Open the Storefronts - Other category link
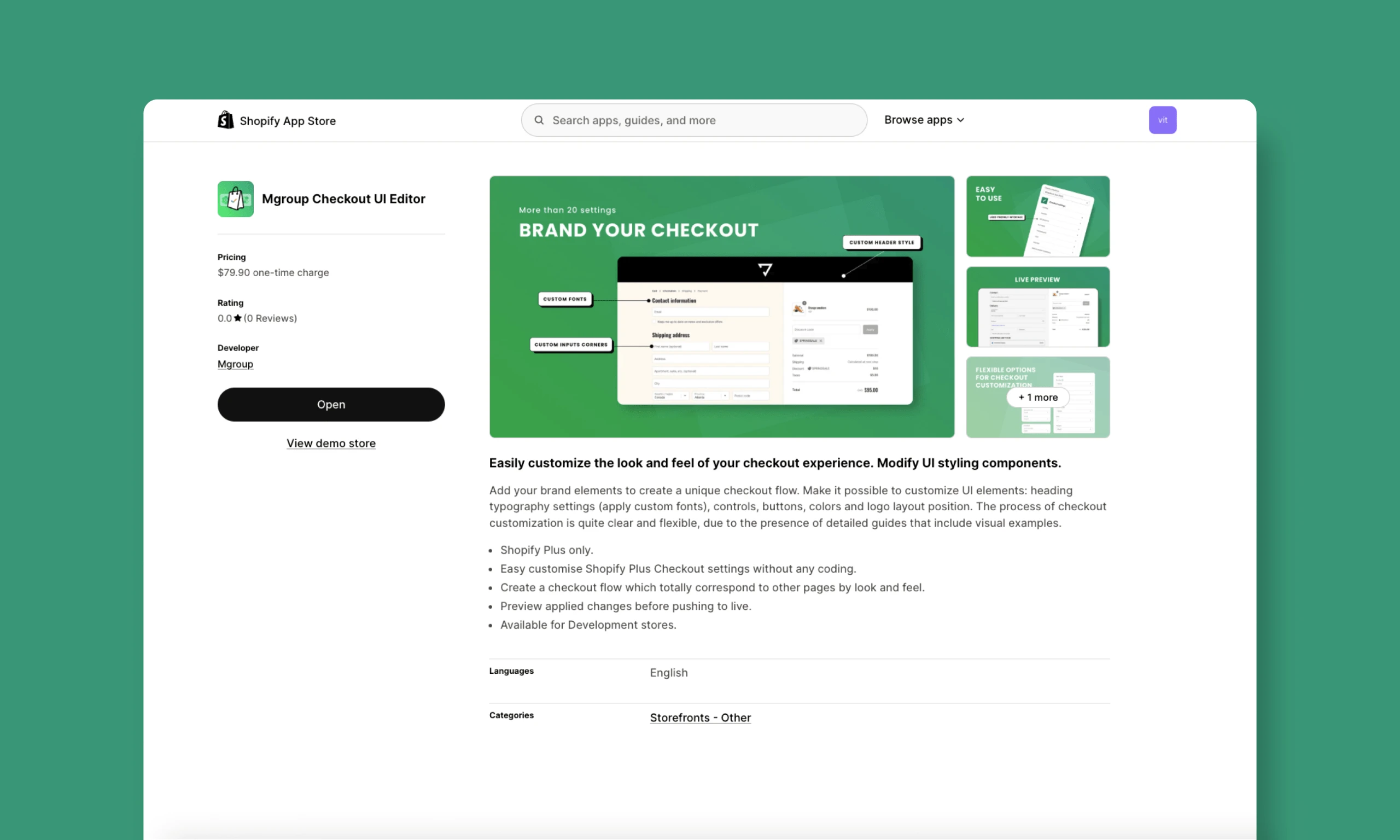The height and width of the screenshot is (840, 1400). click(700, 717)
